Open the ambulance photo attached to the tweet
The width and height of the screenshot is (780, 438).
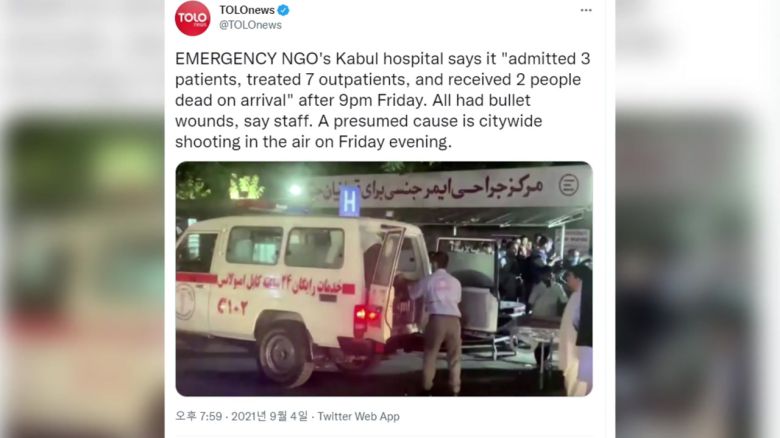click(384, 279)
